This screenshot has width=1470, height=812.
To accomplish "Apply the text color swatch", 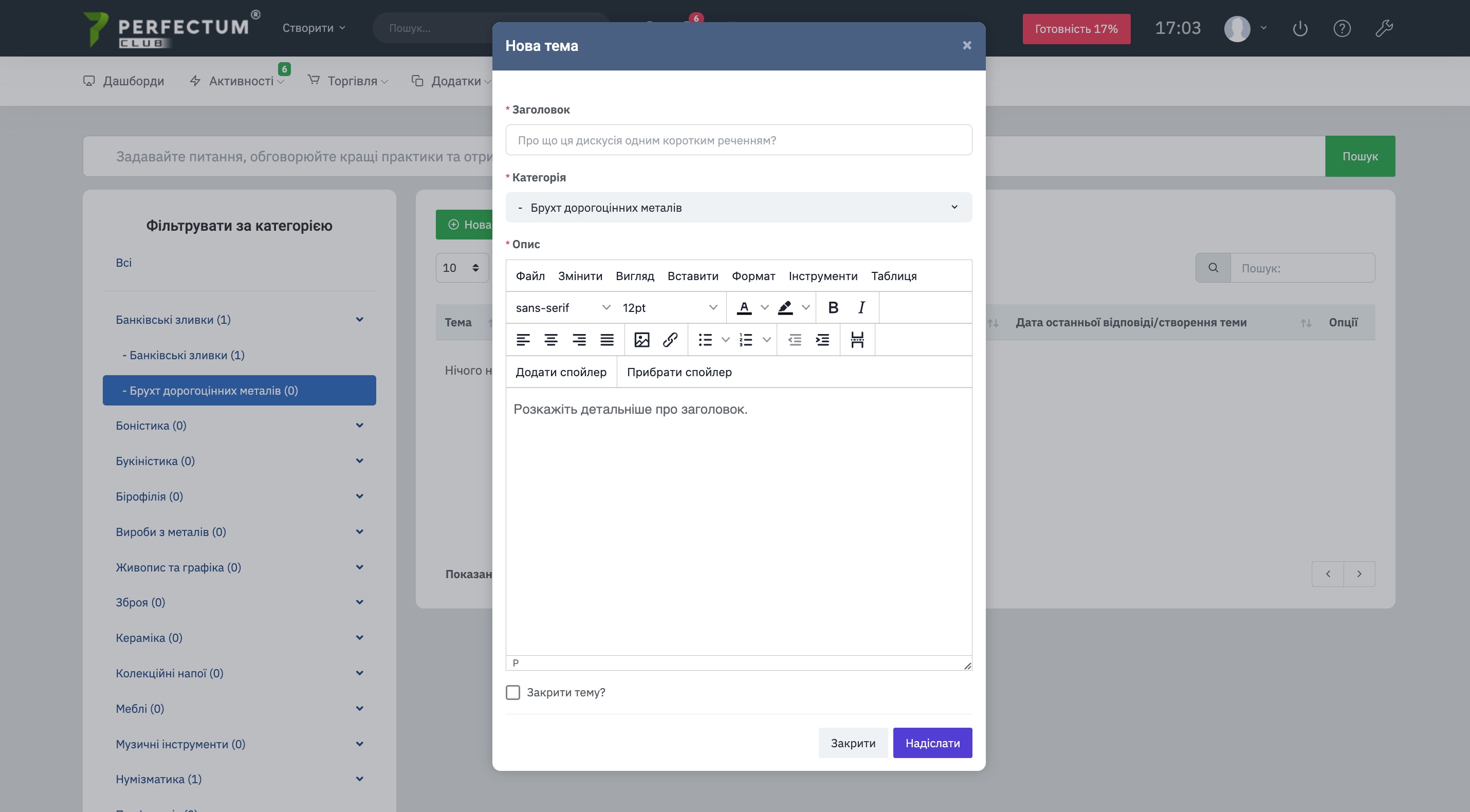I will [744, 307].
